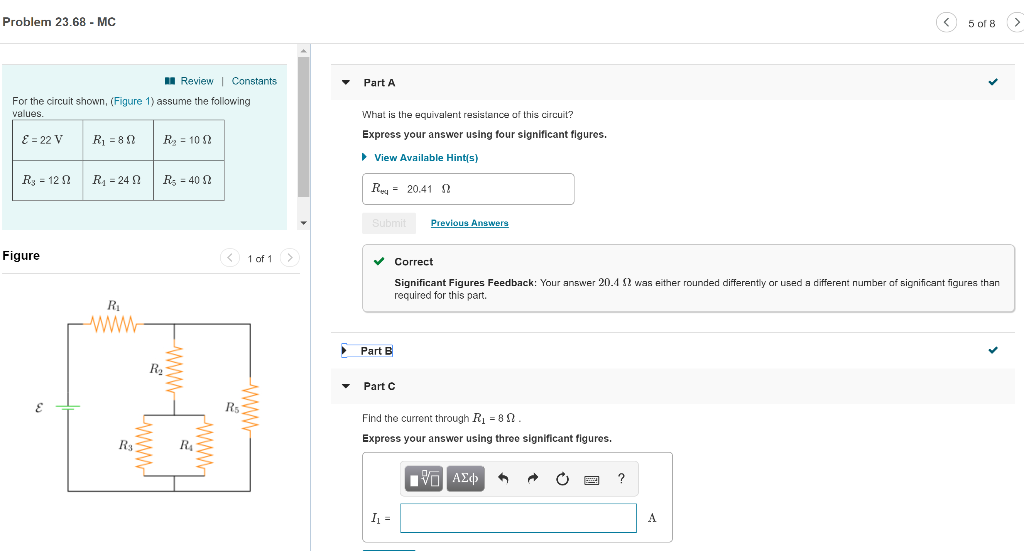Viewport: 1024px width, 551px height.
Task: Click the problem panel scrollbar thumb
Action: [303, 127]
